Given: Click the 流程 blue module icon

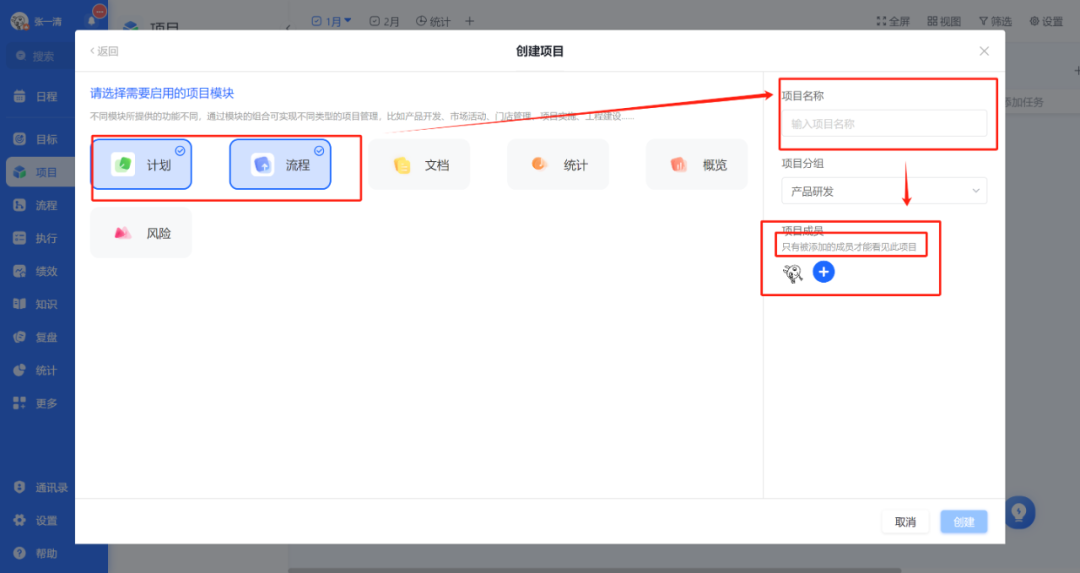Looking at the screenshot, I should click(262, 165).
